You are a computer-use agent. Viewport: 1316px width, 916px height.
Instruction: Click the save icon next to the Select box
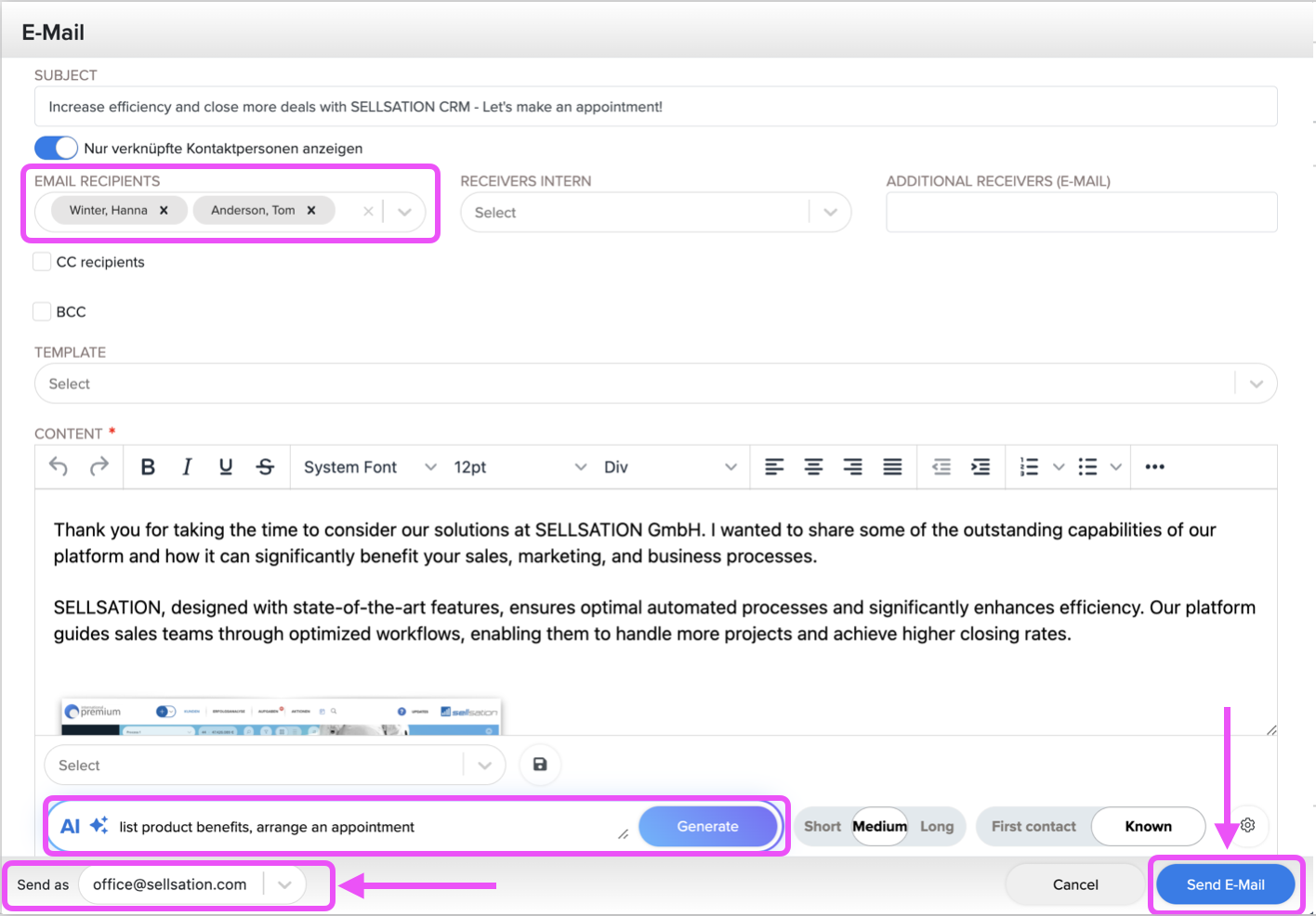click(x=540, y=765)
